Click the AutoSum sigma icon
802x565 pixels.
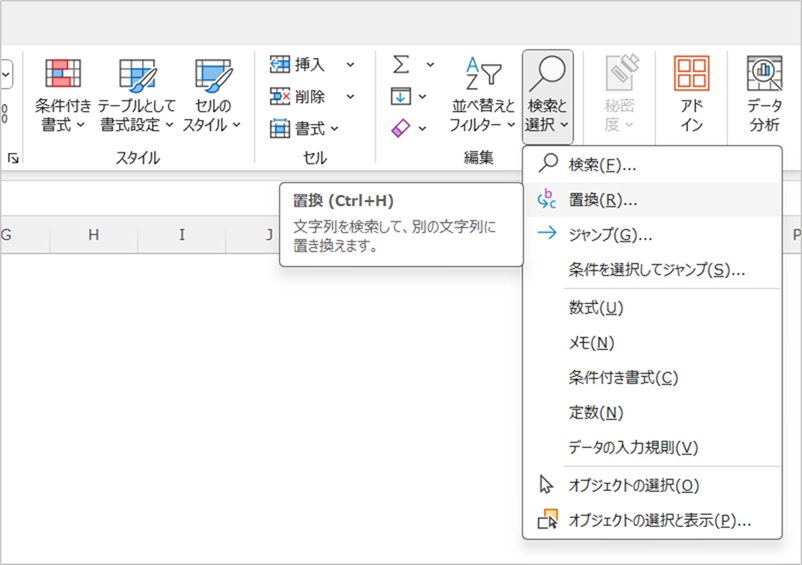401,64
